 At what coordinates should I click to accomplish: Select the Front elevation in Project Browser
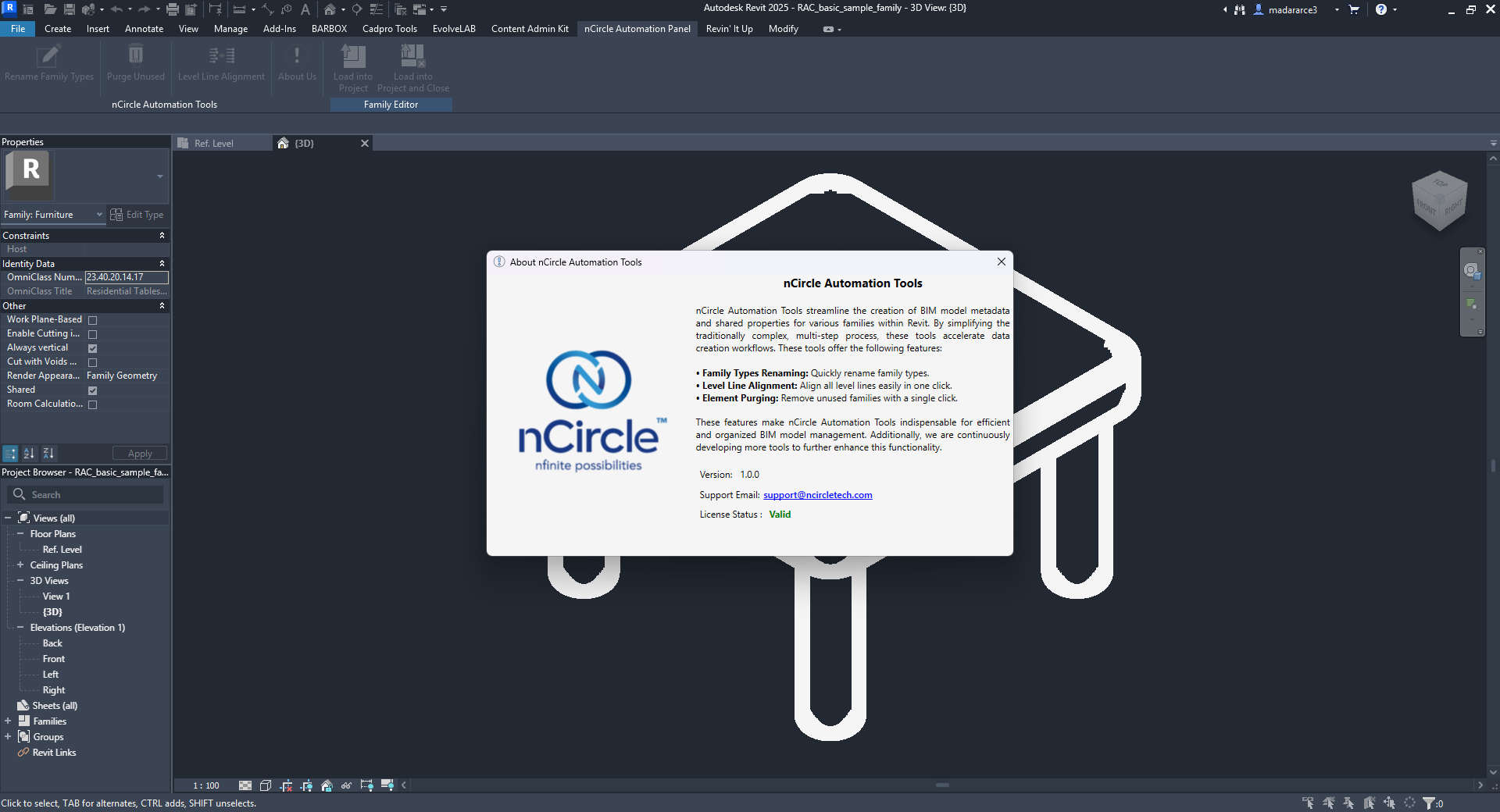coord(54,659)
